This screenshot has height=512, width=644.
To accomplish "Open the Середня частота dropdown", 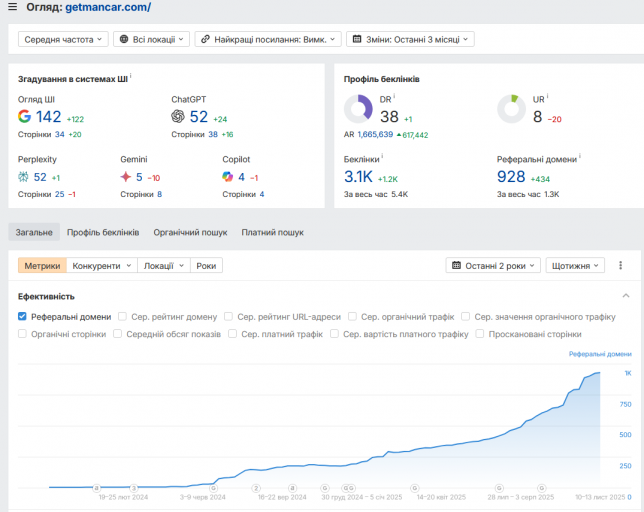I will (63, 39).
